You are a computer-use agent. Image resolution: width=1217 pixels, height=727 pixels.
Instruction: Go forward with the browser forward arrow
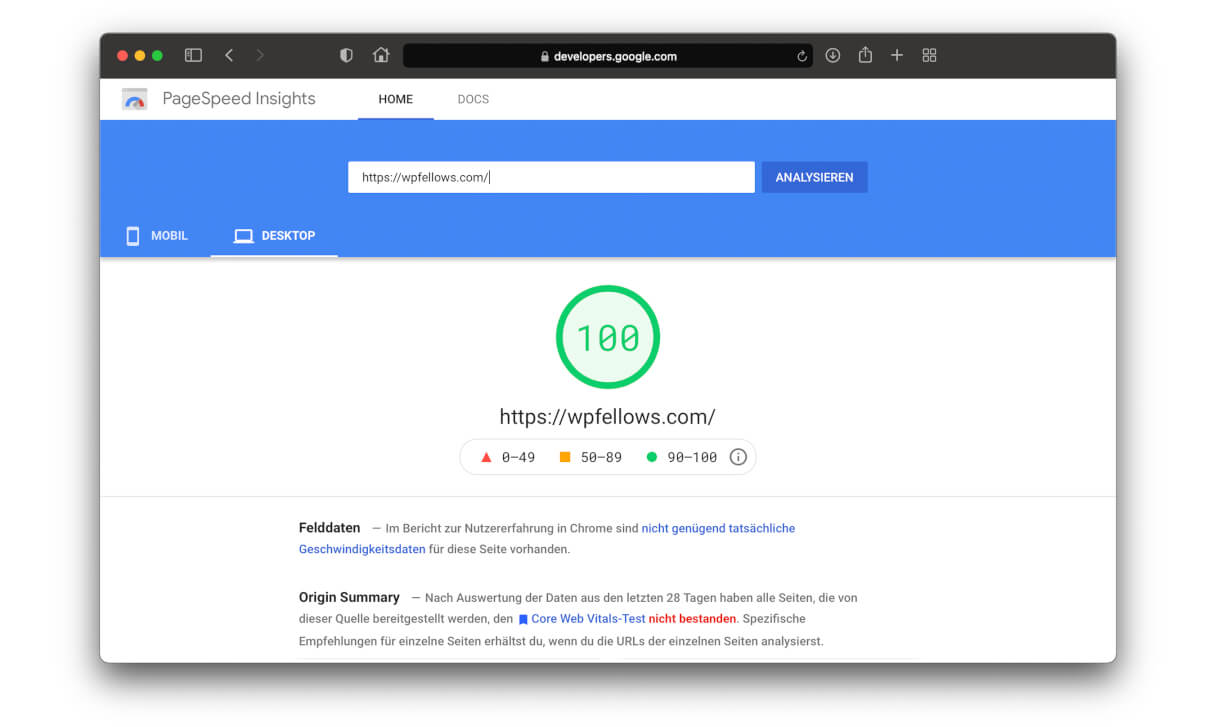[260, 56]
